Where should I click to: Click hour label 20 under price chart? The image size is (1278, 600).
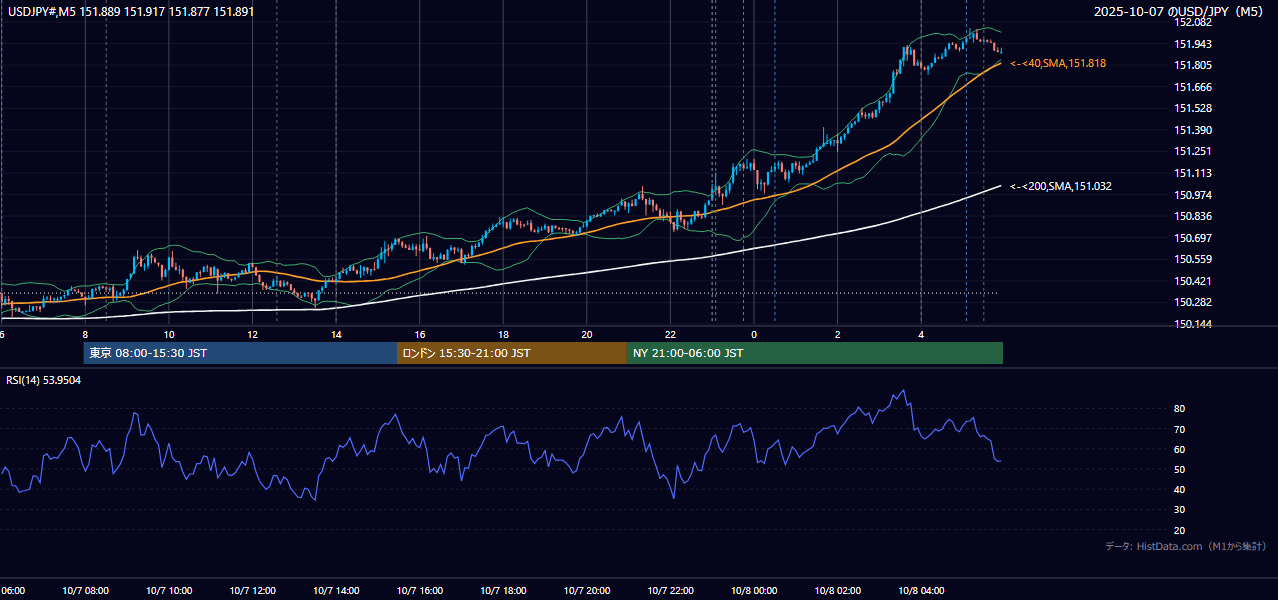point(587,334)
